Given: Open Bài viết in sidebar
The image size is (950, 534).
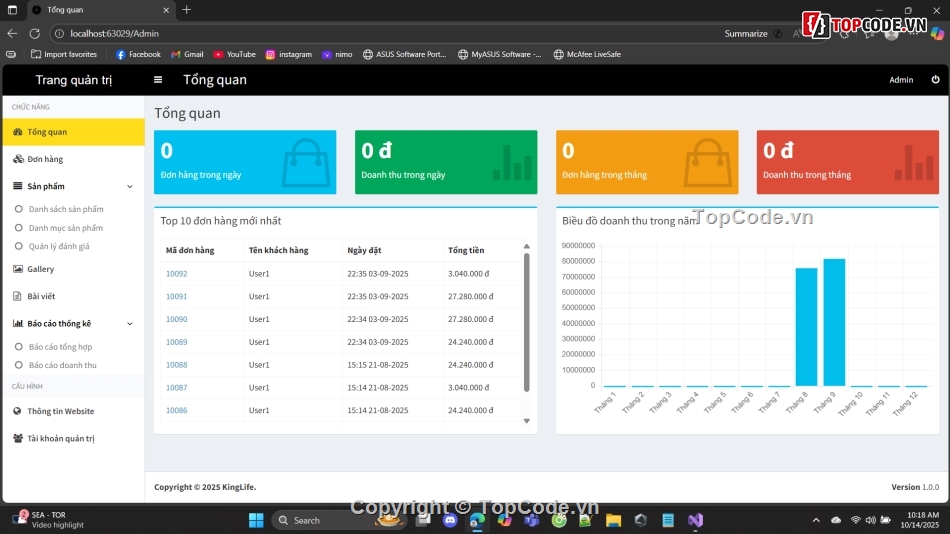Looking at the screenshot, I should 40,296.
